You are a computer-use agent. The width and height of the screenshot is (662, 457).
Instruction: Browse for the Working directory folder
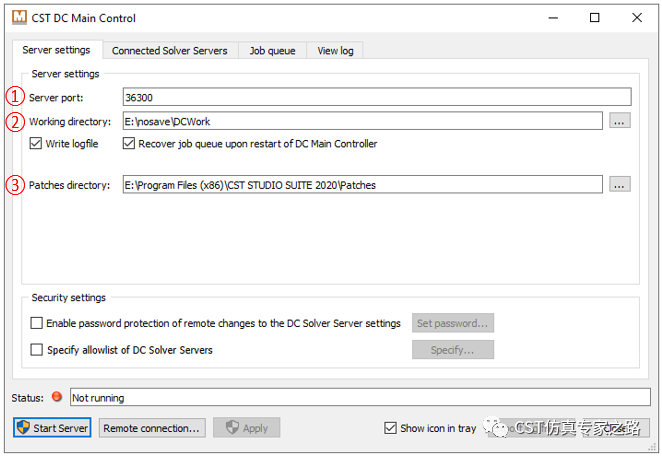pos(619,121)
